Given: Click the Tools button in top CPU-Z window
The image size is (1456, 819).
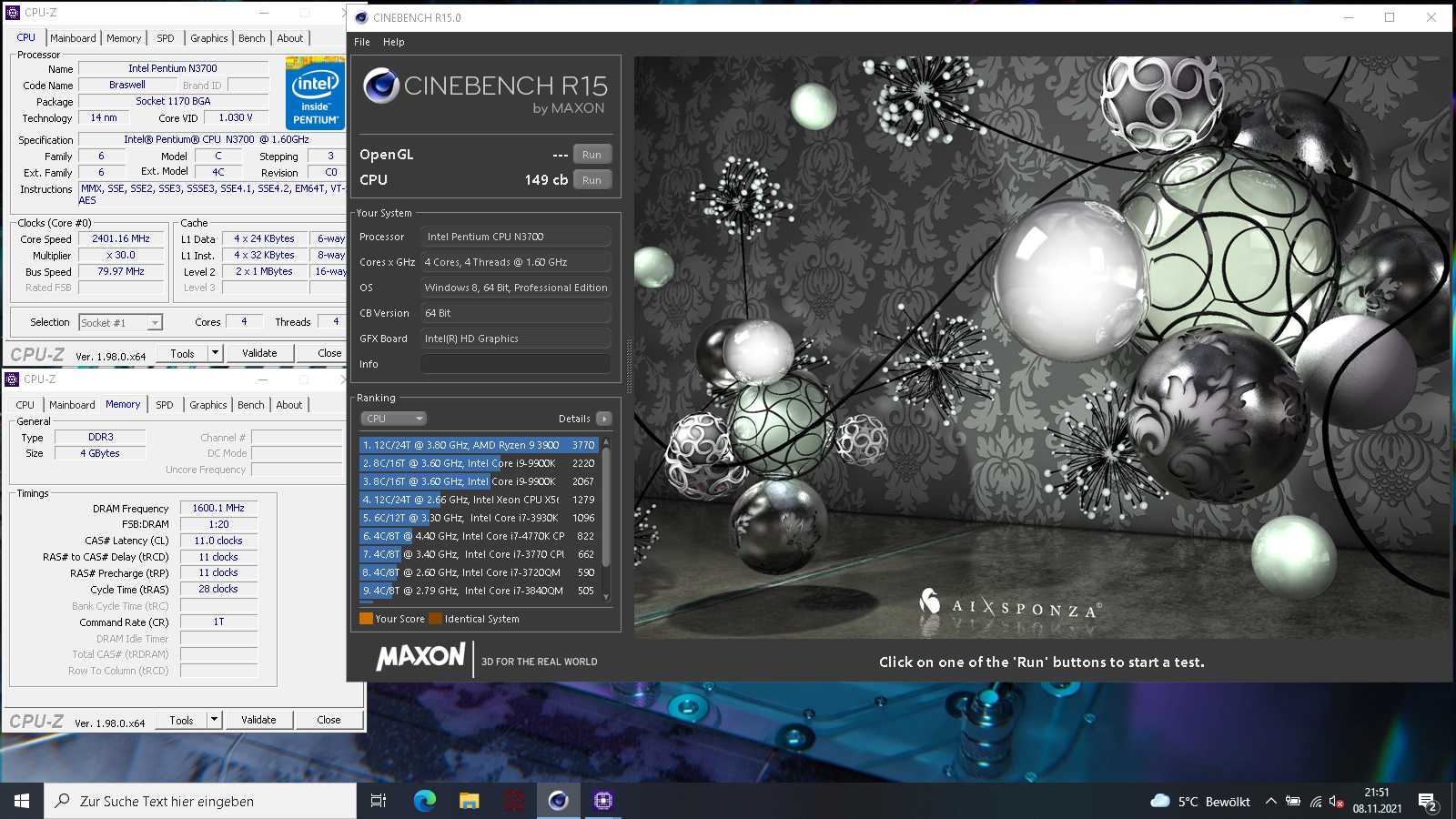Looking at the screenshot, I should pyautogui.click(x=182, y=353).
